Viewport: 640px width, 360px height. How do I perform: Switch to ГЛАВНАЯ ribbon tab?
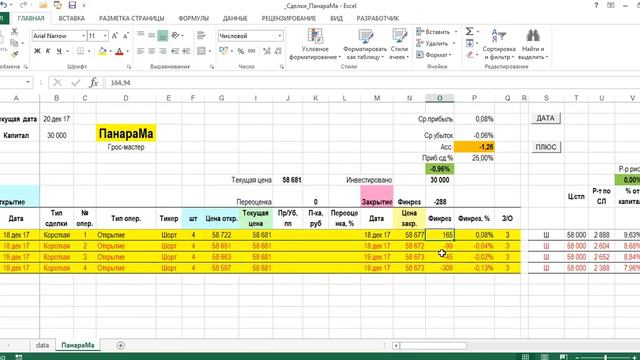point(31,18)
